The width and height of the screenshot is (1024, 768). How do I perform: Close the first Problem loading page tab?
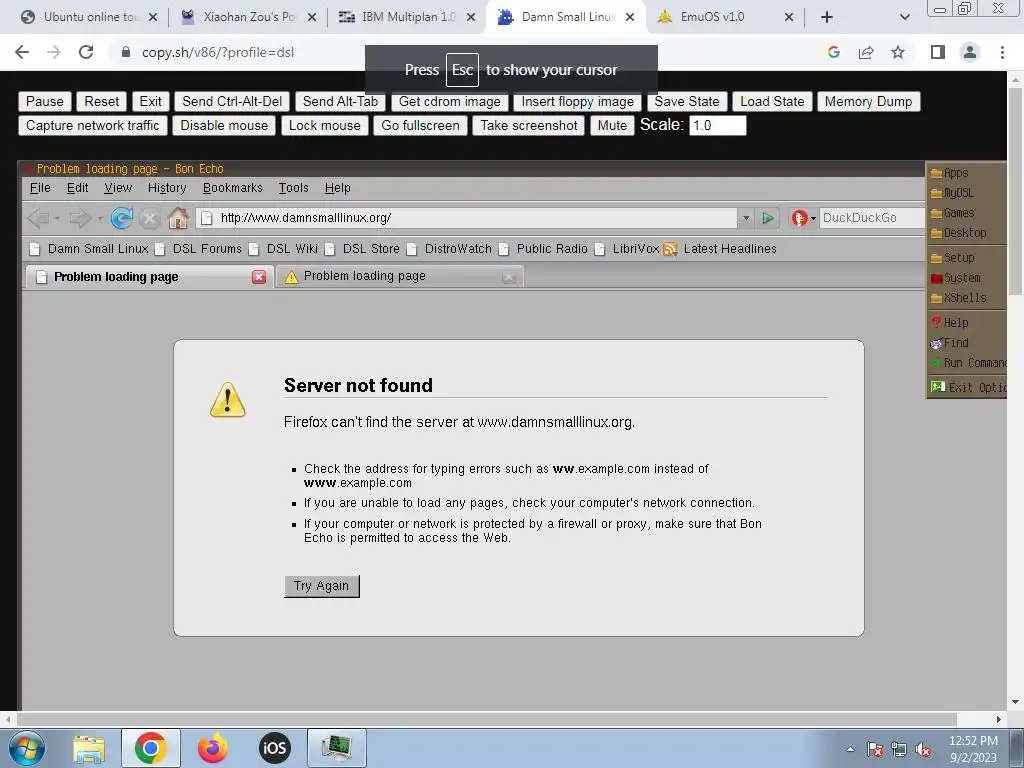coord(259,277)
